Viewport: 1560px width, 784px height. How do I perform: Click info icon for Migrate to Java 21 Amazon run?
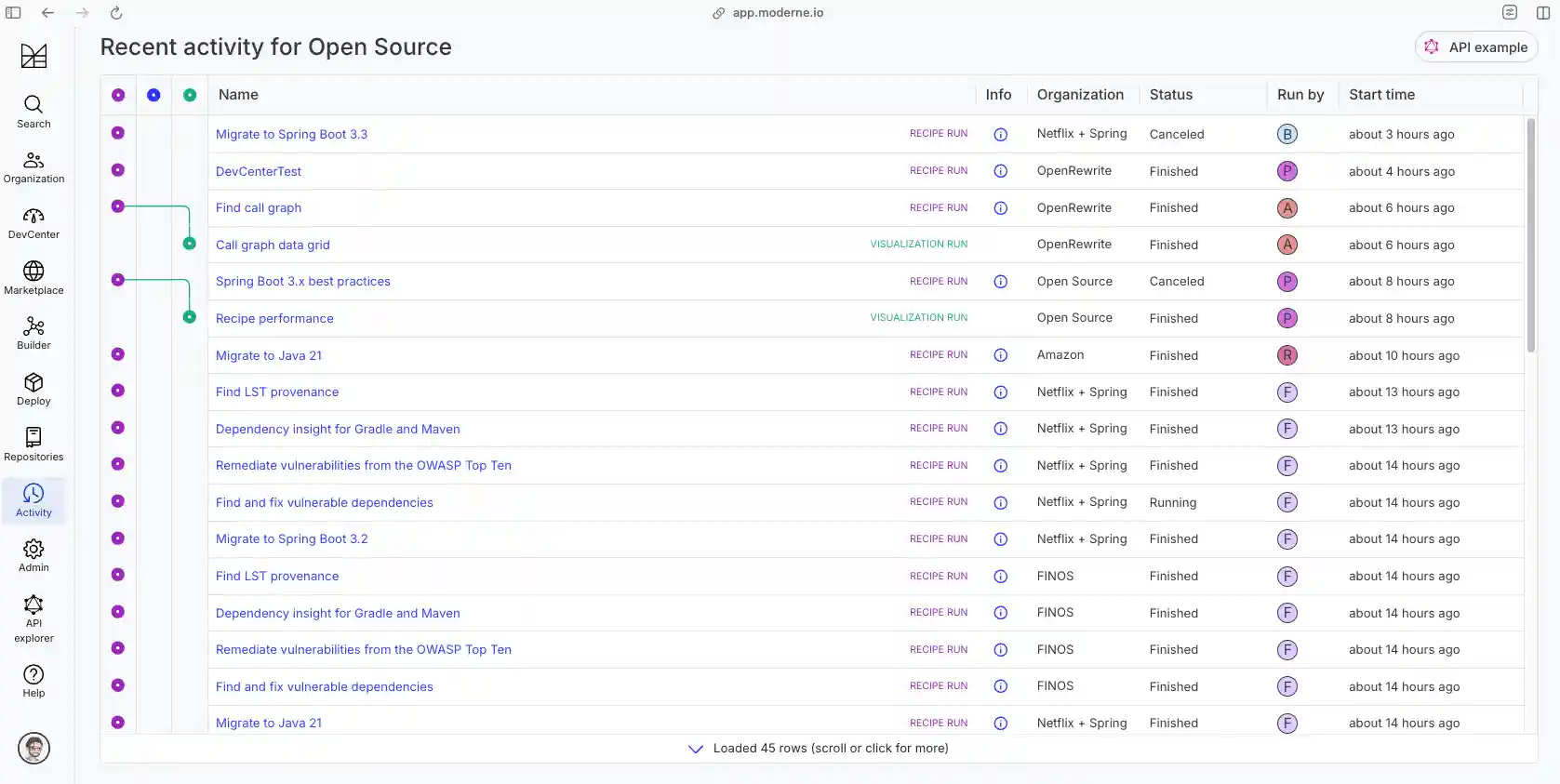1000,355
